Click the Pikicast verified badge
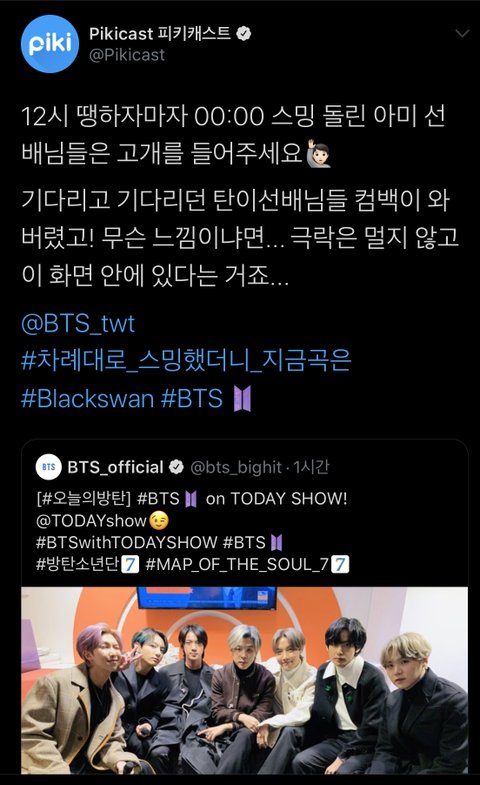Image resolution: width=480 pixels, height=785 pixels. pyautogui.click(x=243, y=34)
